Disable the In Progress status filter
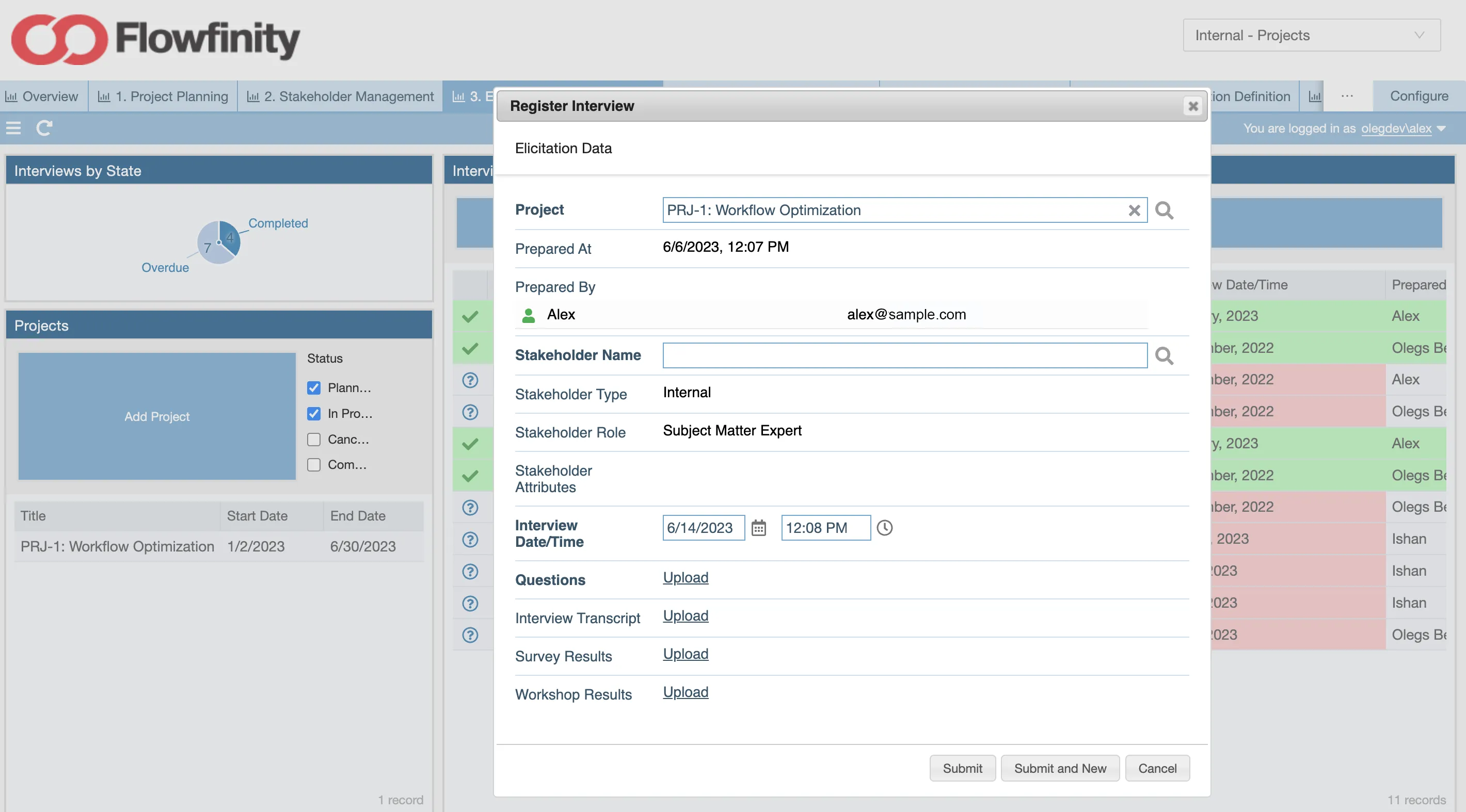 coord(313,413)
